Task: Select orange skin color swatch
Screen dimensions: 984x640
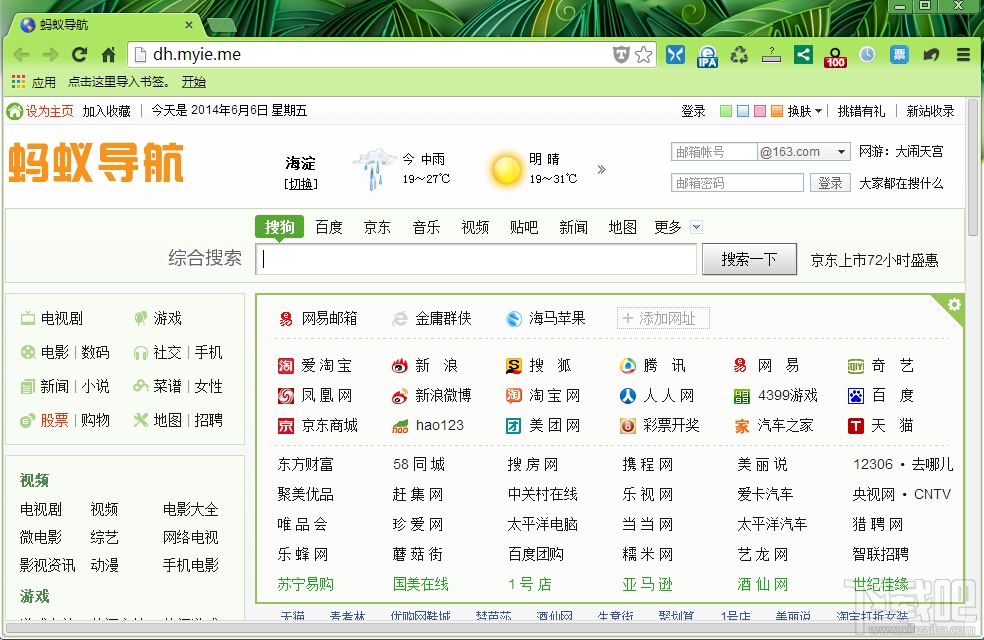Action: tap(777, 111)
